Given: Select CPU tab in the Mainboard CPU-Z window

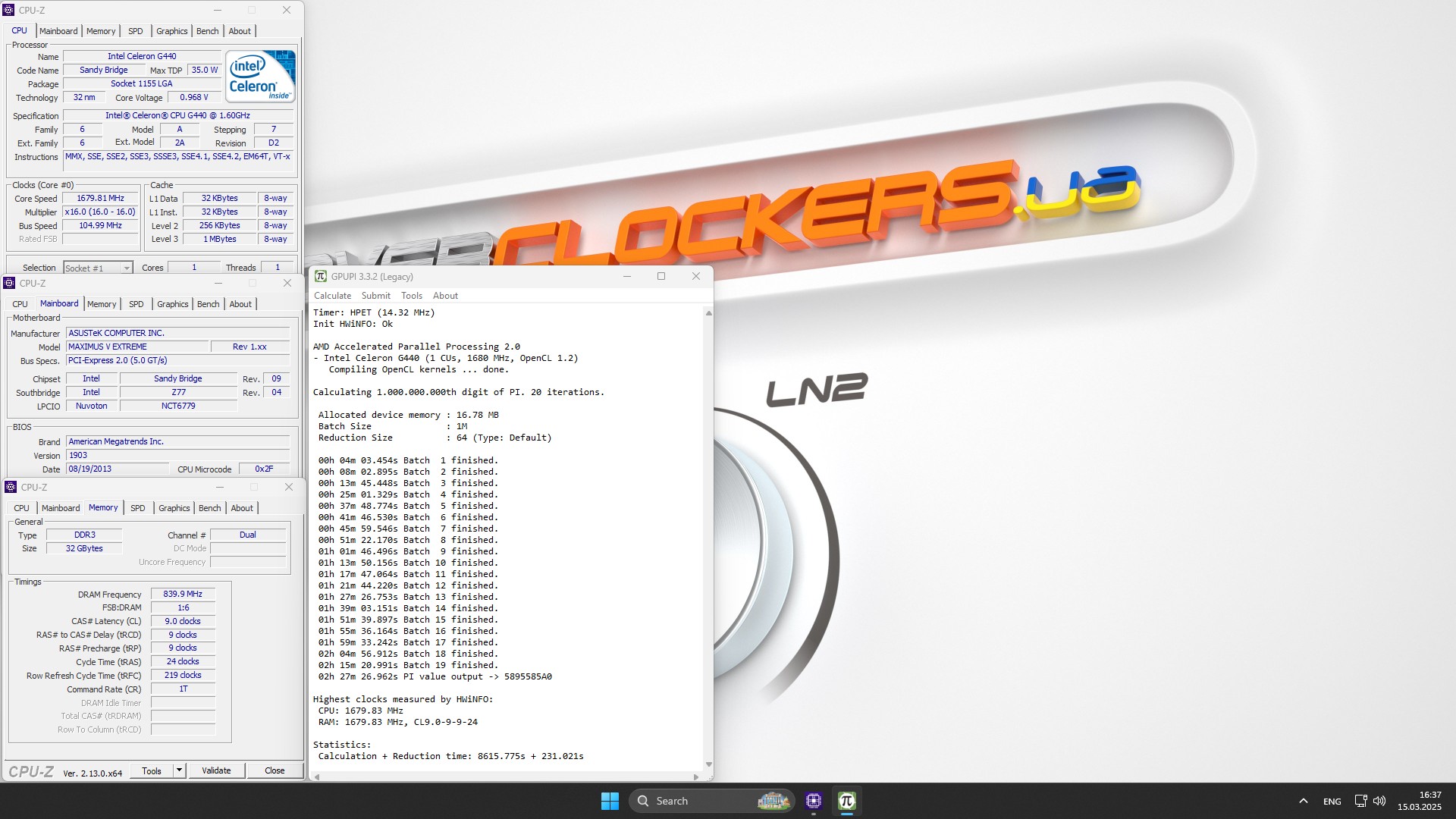Looking at the screenshot, I should click(x=20, y=304).
